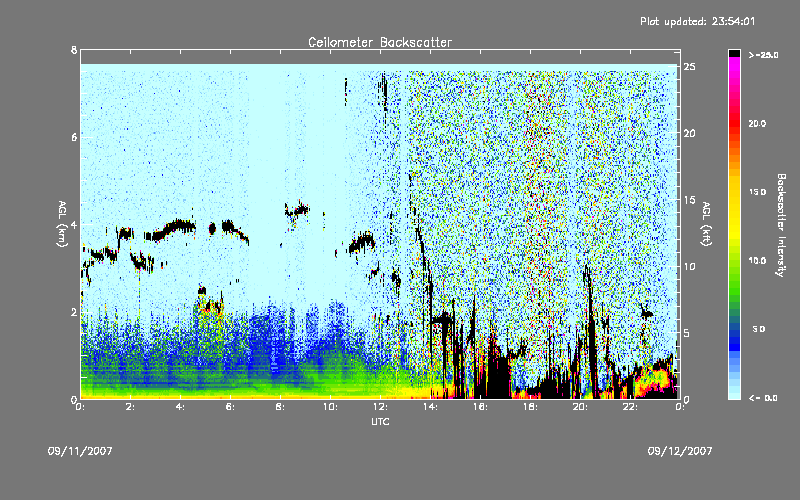Click the right kft axis tick '15'
The image size is (800, 500).
click(689, 200)
